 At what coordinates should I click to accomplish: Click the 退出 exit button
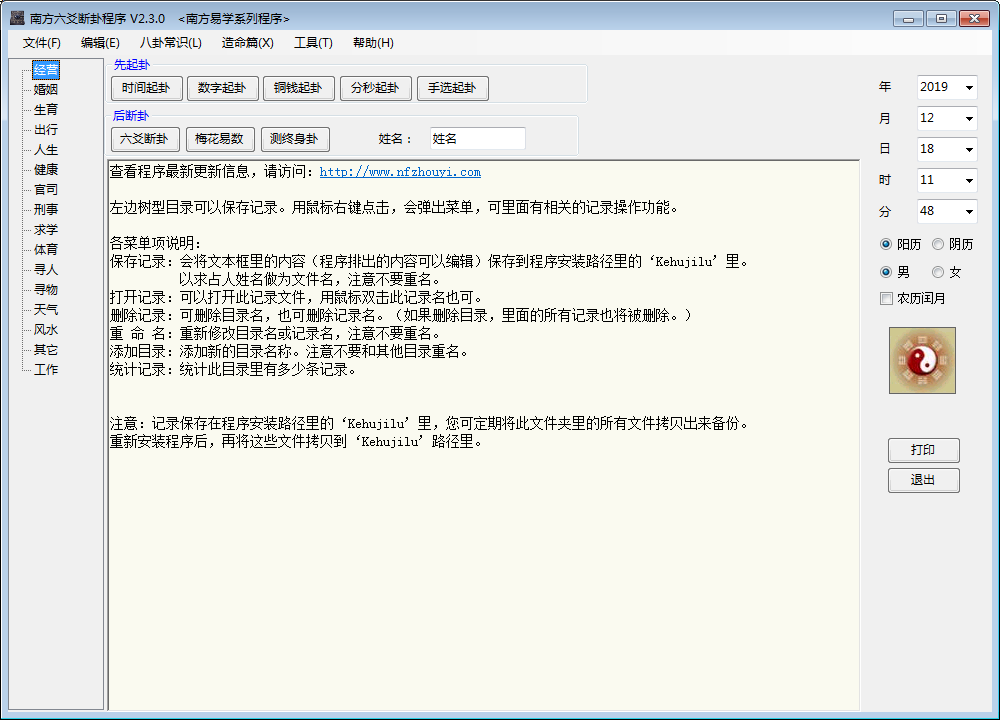click(x=923, y=480)
